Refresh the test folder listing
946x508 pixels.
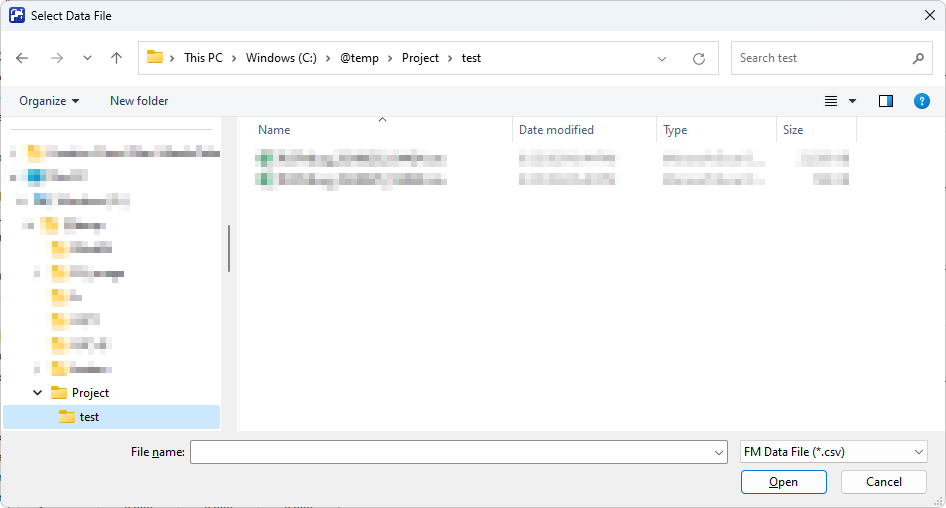tap(699, 58)
